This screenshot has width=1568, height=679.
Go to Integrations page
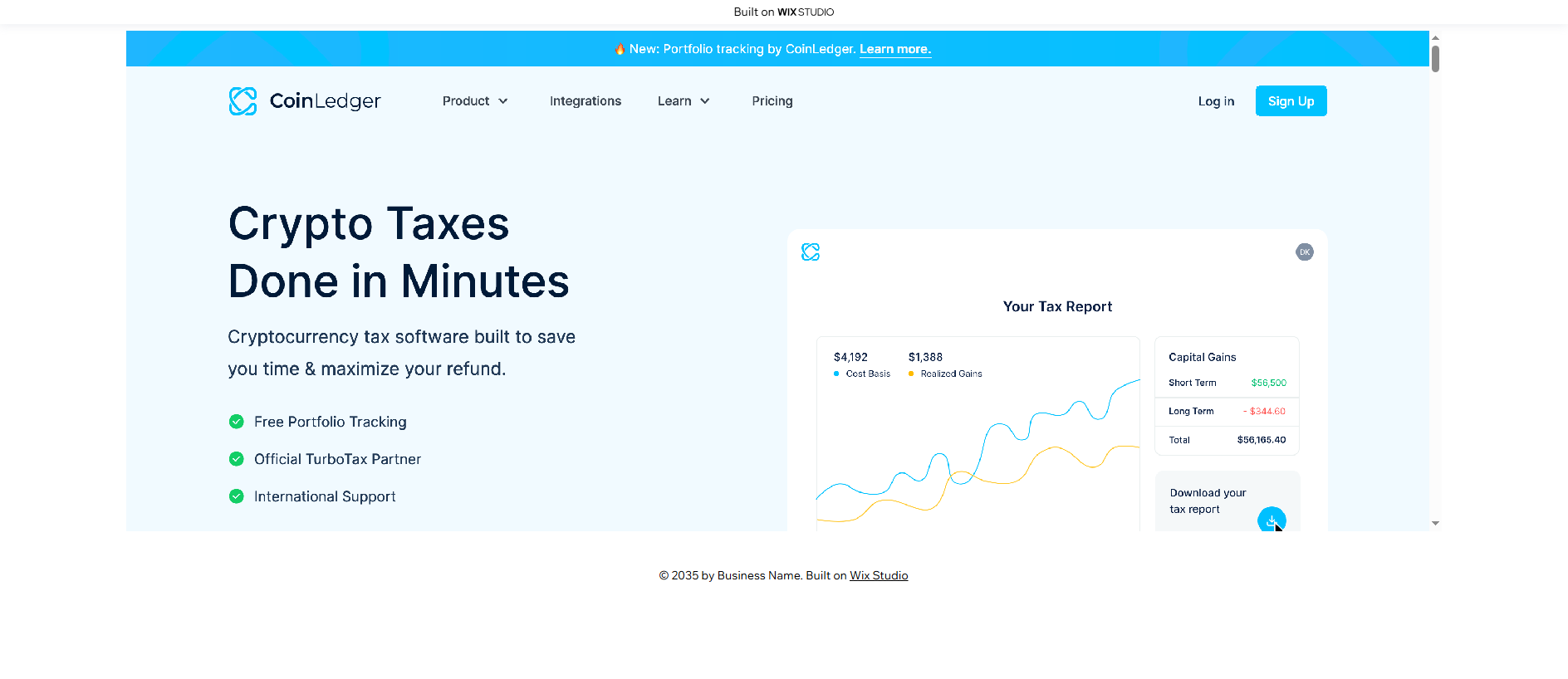pos(586,101)
